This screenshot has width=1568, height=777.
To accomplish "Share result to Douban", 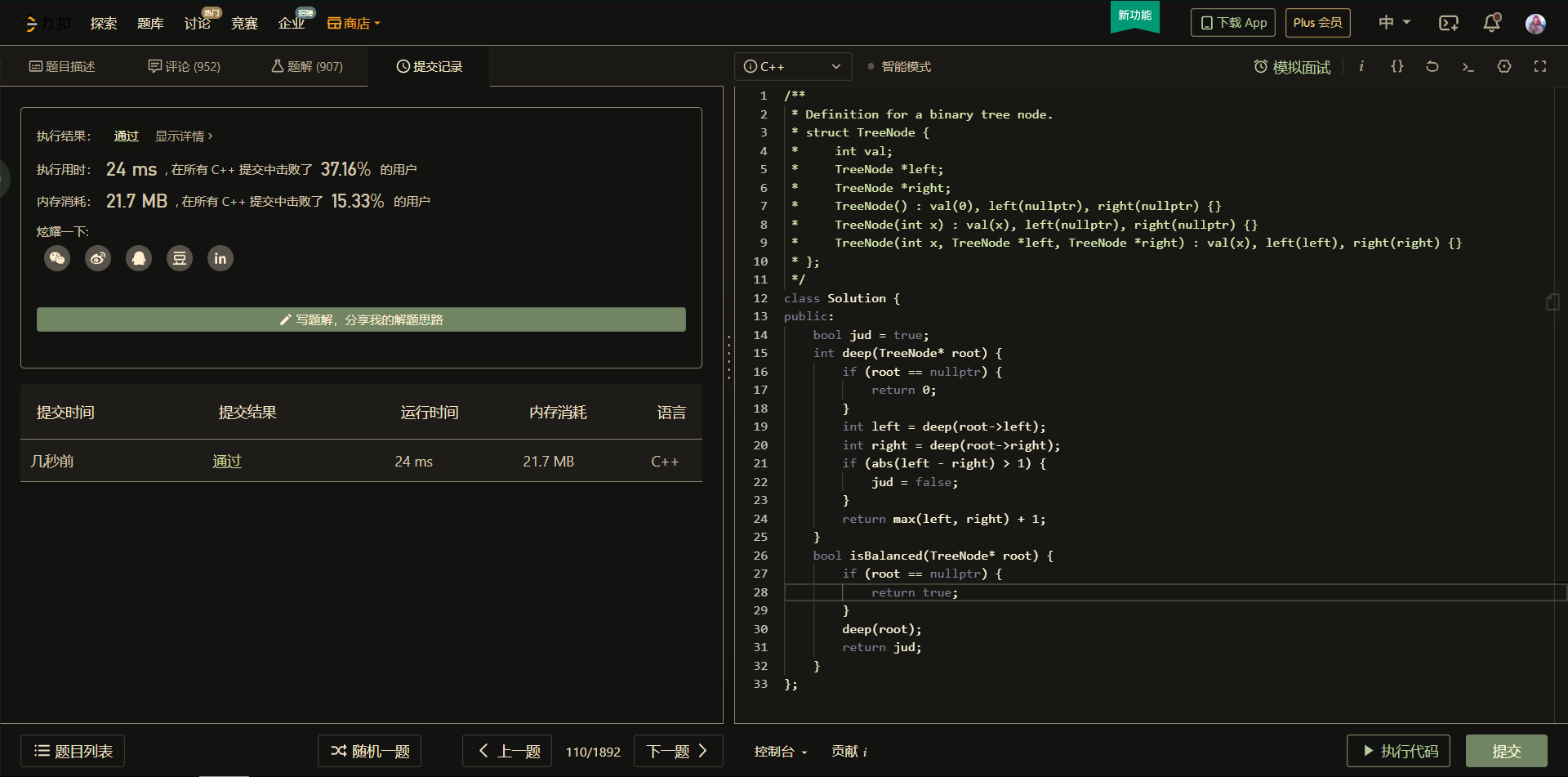I will 180,258.
